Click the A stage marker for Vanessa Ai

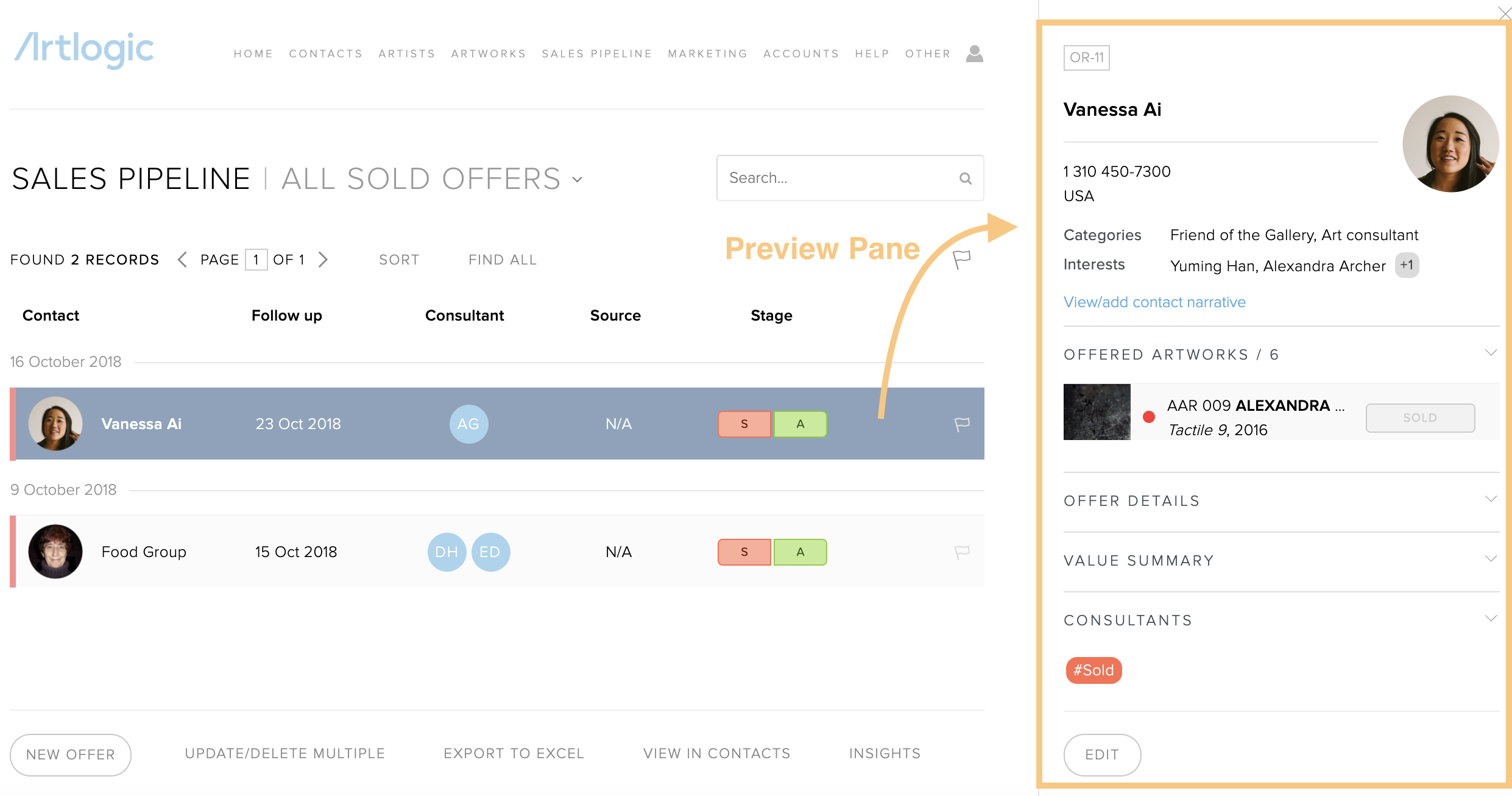[x=800, y=424]
